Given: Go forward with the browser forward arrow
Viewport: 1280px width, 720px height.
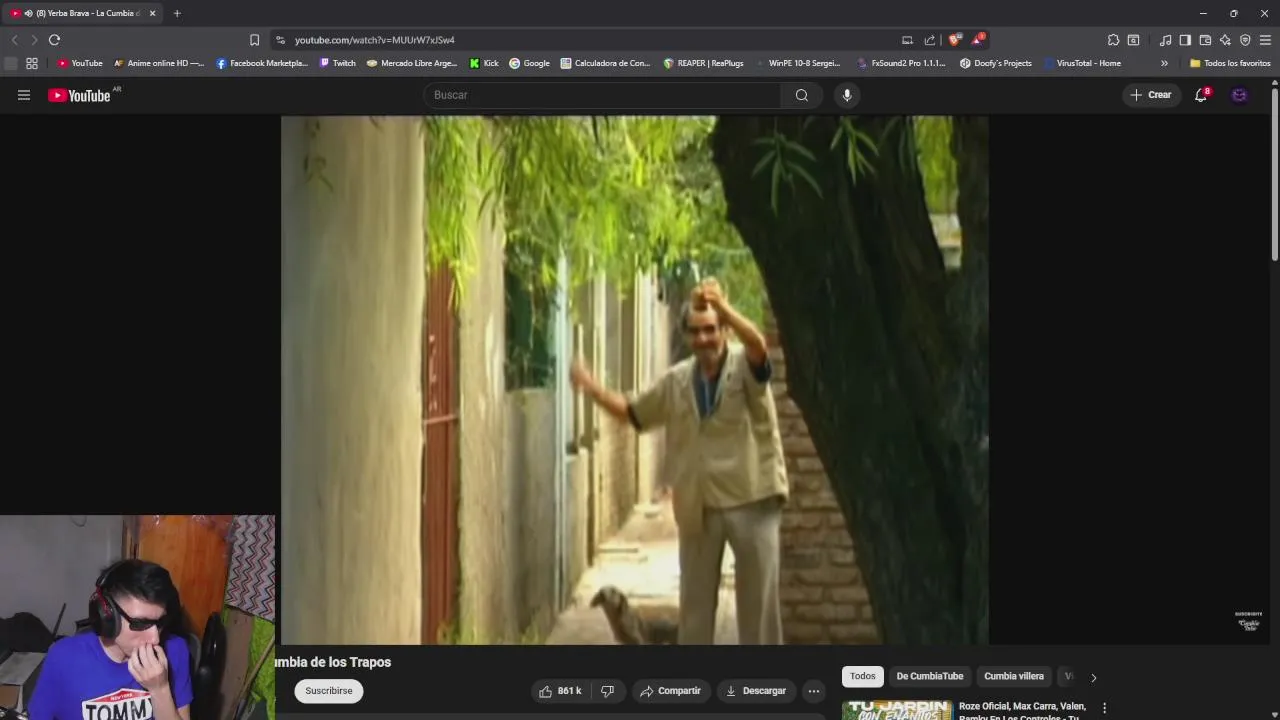Looking at the screenshot, I should click(x=34, y=40).
